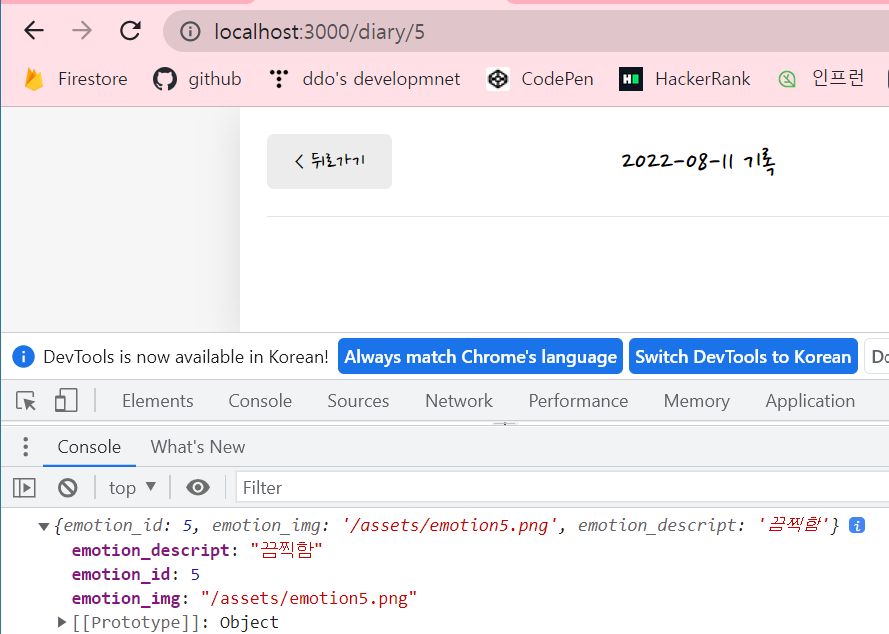
Task: Click Switch DevTools to Korean button
Action: (743, 356)
